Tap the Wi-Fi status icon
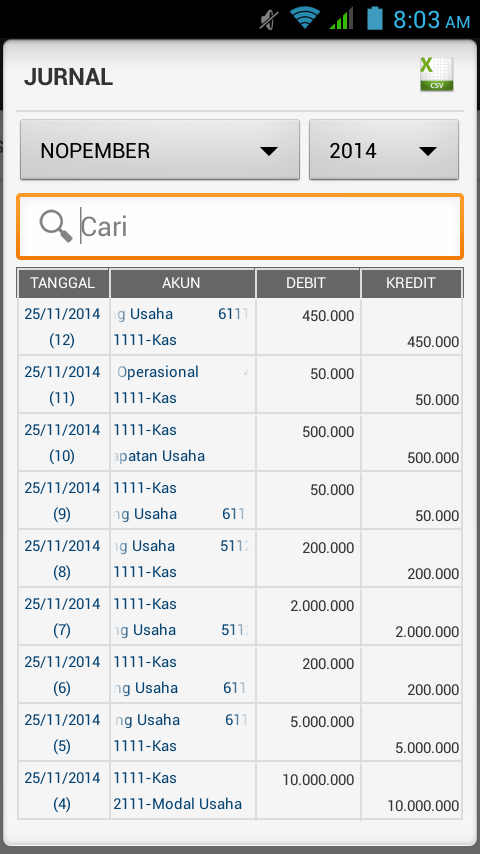This screenshot has width=480, height=854. pos(305,19)
